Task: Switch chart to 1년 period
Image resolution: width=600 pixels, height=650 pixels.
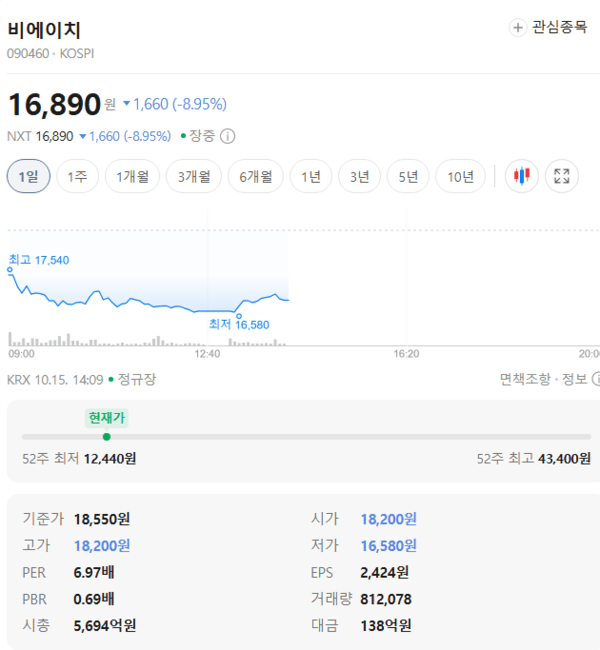Action: [x=311, y=176]
